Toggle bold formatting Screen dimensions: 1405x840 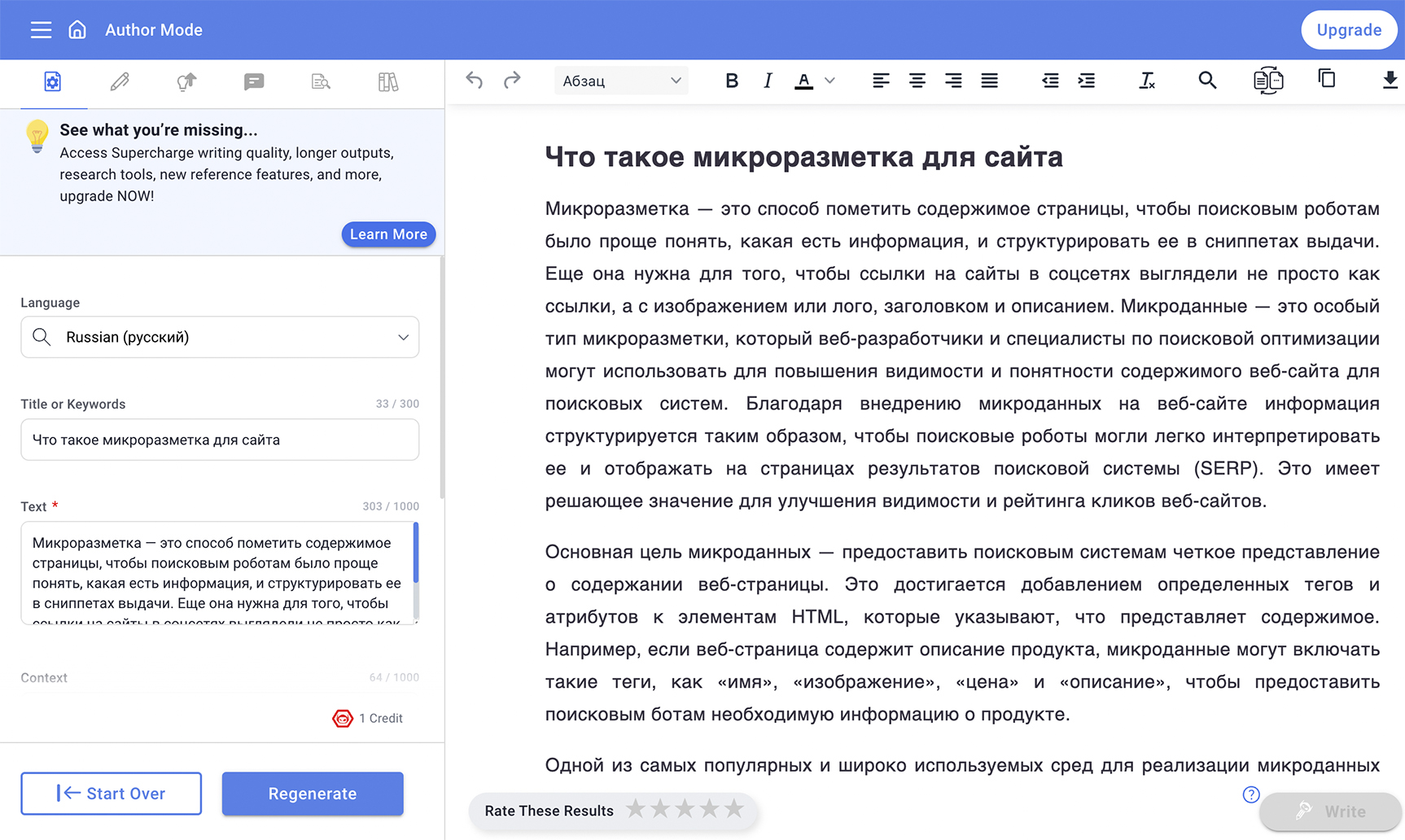coord(731,80)
